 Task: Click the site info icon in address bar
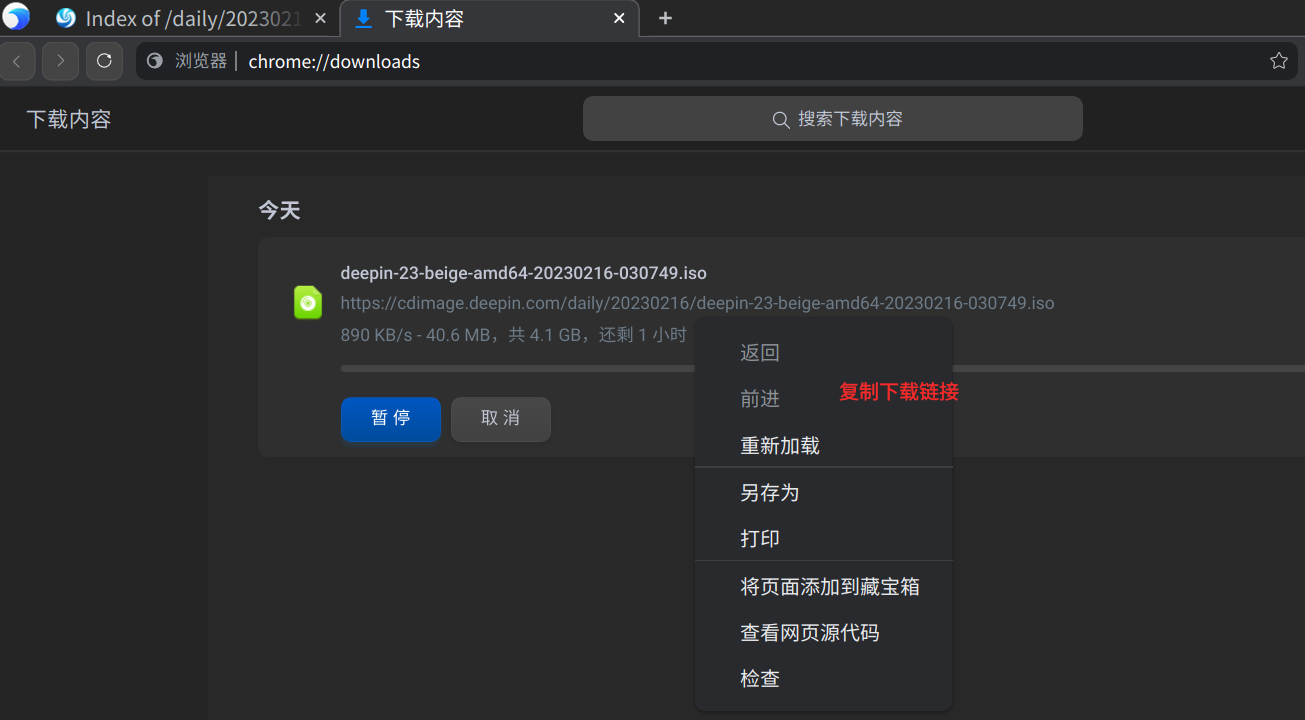tap(153, 60)
